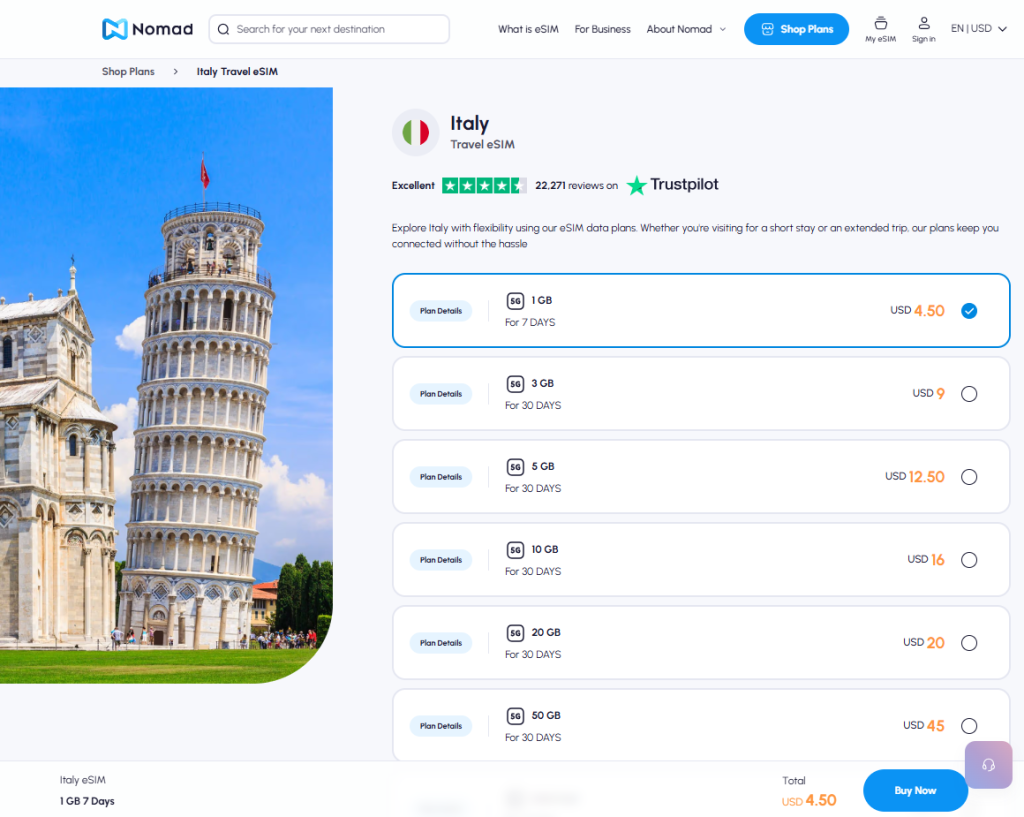Expand the About Nomad dropdown
Image resolution: width=1024 pixels, height=817 pixels.
[686, 29]
